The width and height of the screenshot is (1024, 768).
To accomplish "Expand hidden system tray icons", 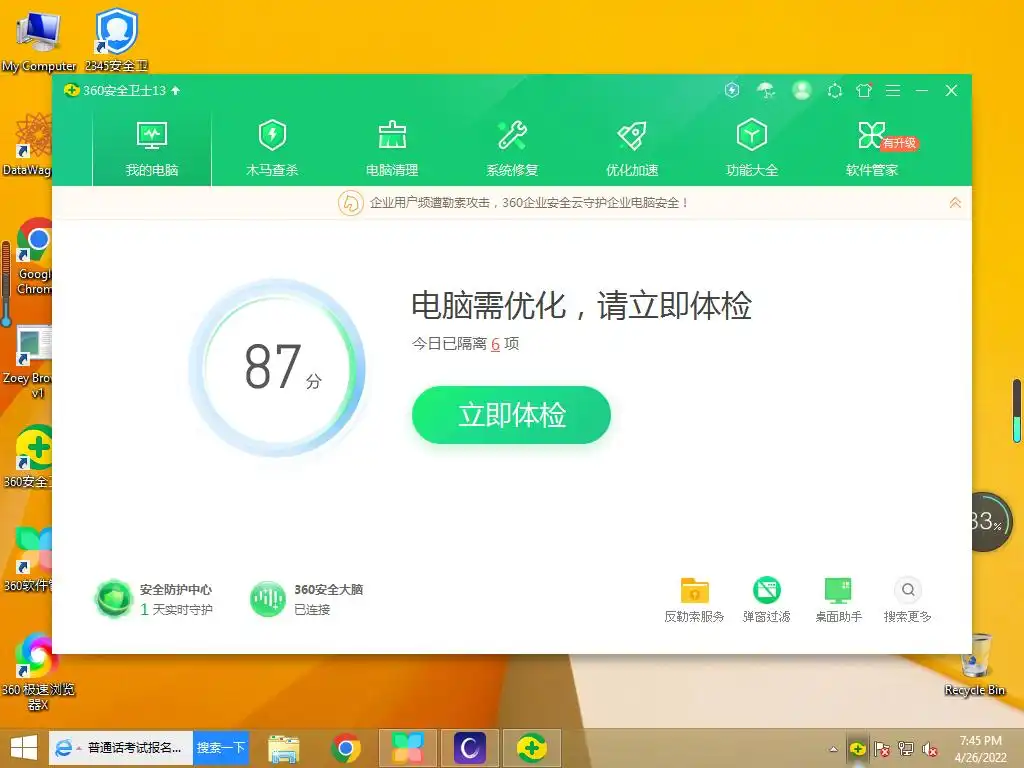I will (x=833, y=749).
